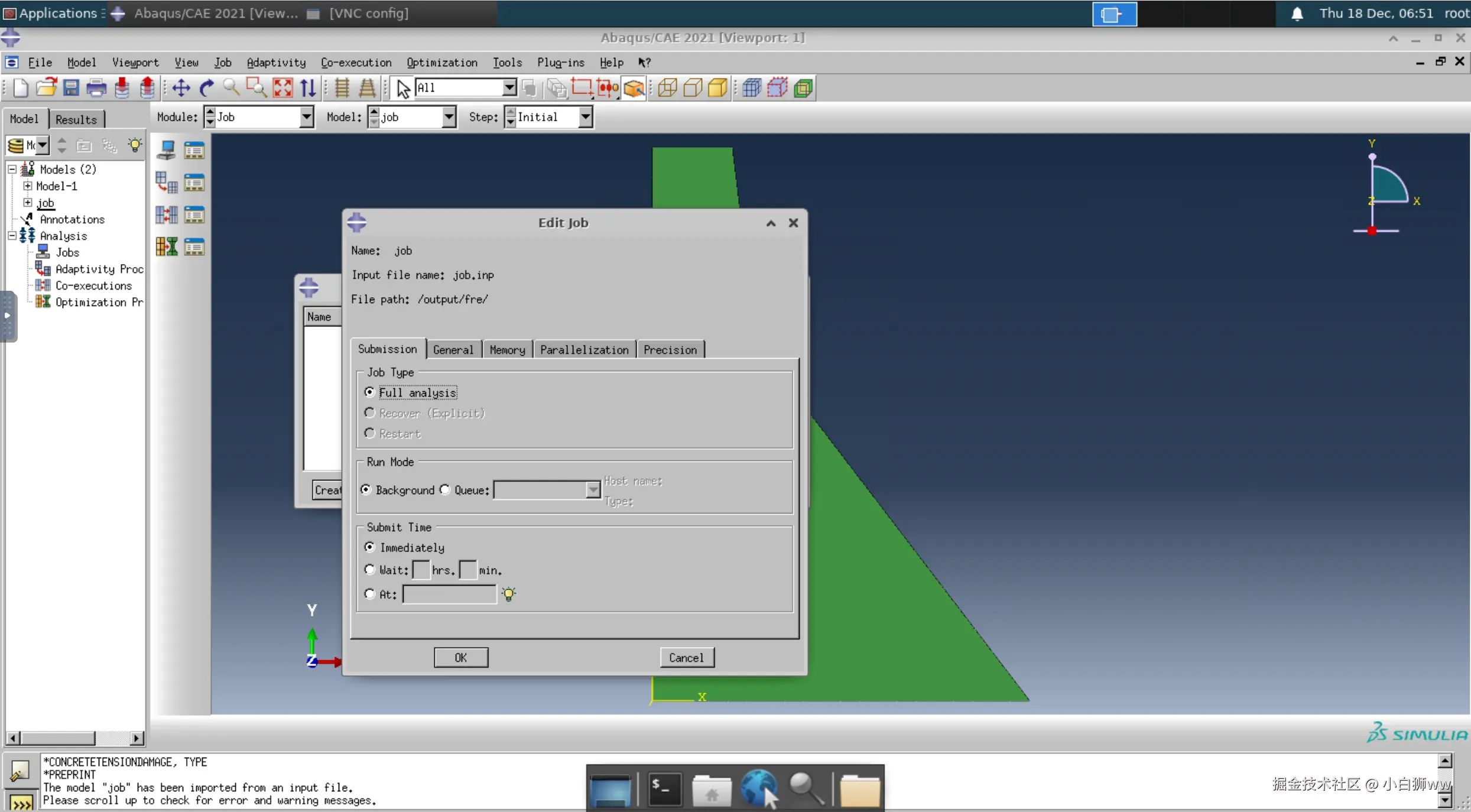This screenshot has width=1471, height=812.
Task: Open the Module dropdown
Action: click(306, 117)
